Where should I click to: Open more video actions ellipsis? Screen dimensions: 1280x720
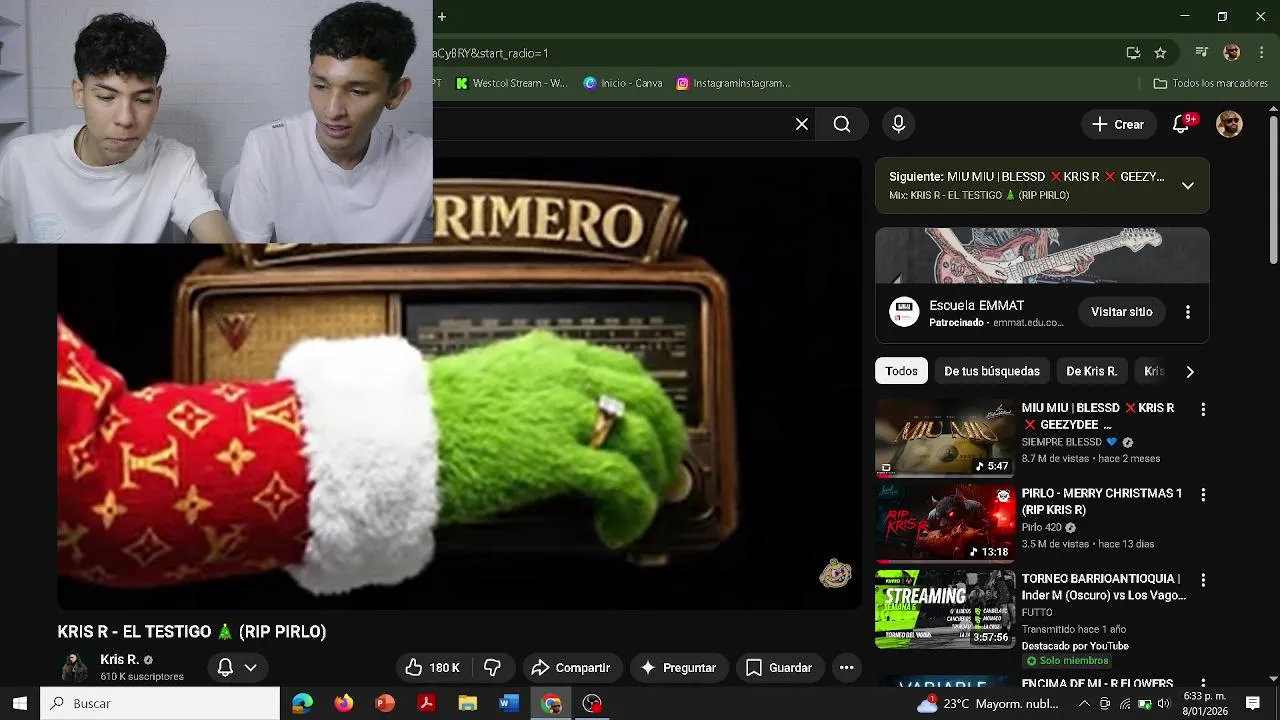pos(846,668)
